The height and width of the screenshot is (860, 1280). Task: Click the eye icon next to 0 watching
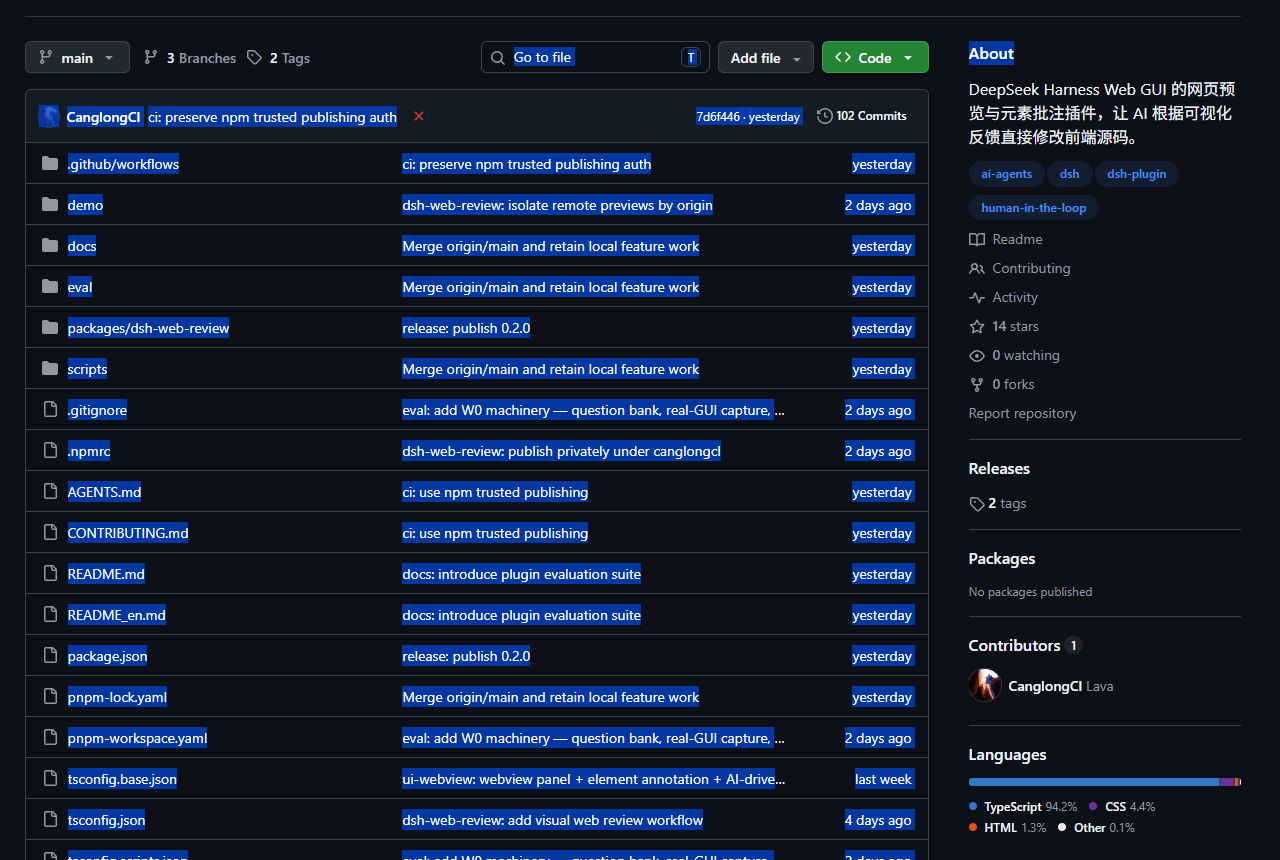pos(977,356)
